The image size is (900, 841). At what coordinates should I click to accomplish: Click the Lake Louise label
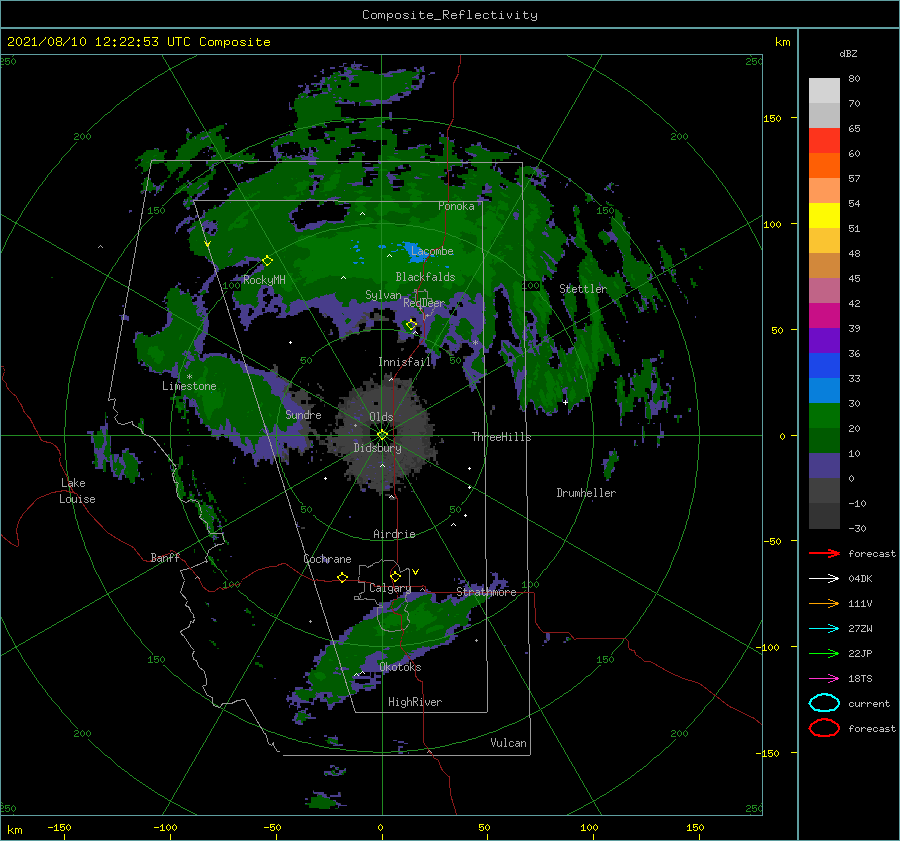(77, 491)
